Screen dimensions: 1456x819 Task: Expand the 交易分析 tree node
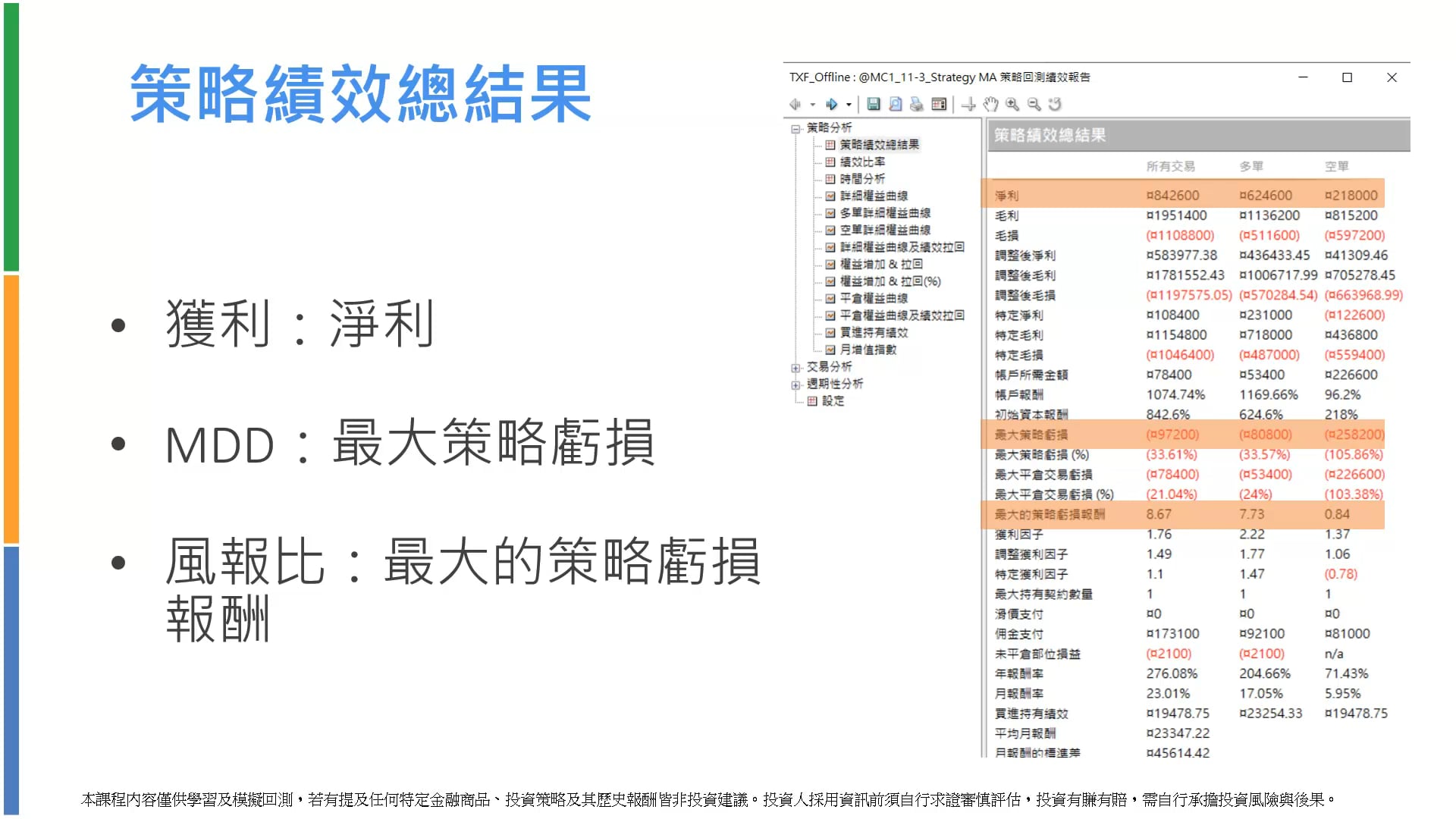pos(795,368)
